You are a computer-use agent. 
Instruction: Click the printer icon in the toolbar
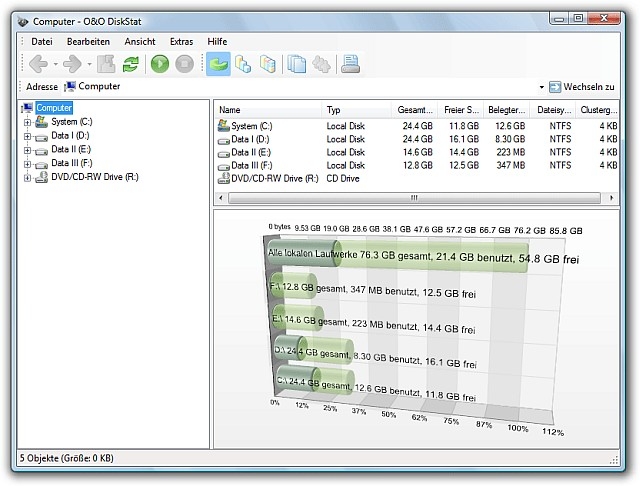[350, 64]
